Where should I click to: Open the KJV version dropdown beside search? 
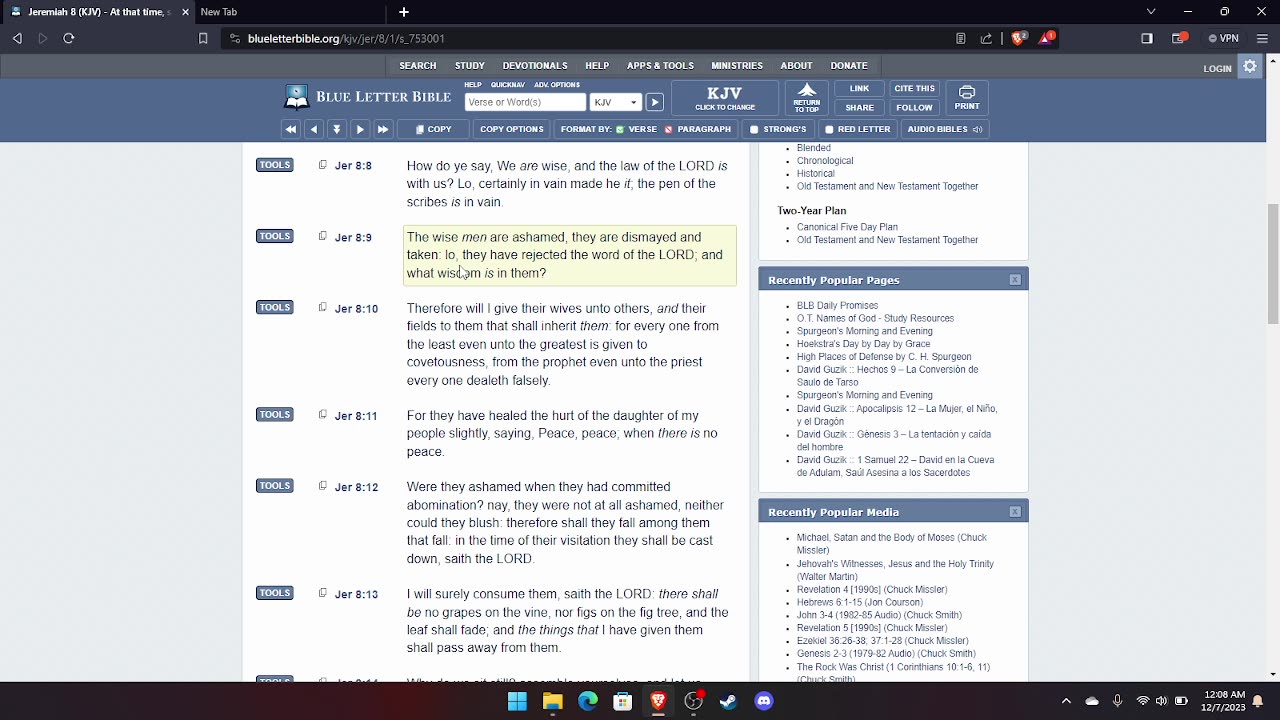coord(615,102)
